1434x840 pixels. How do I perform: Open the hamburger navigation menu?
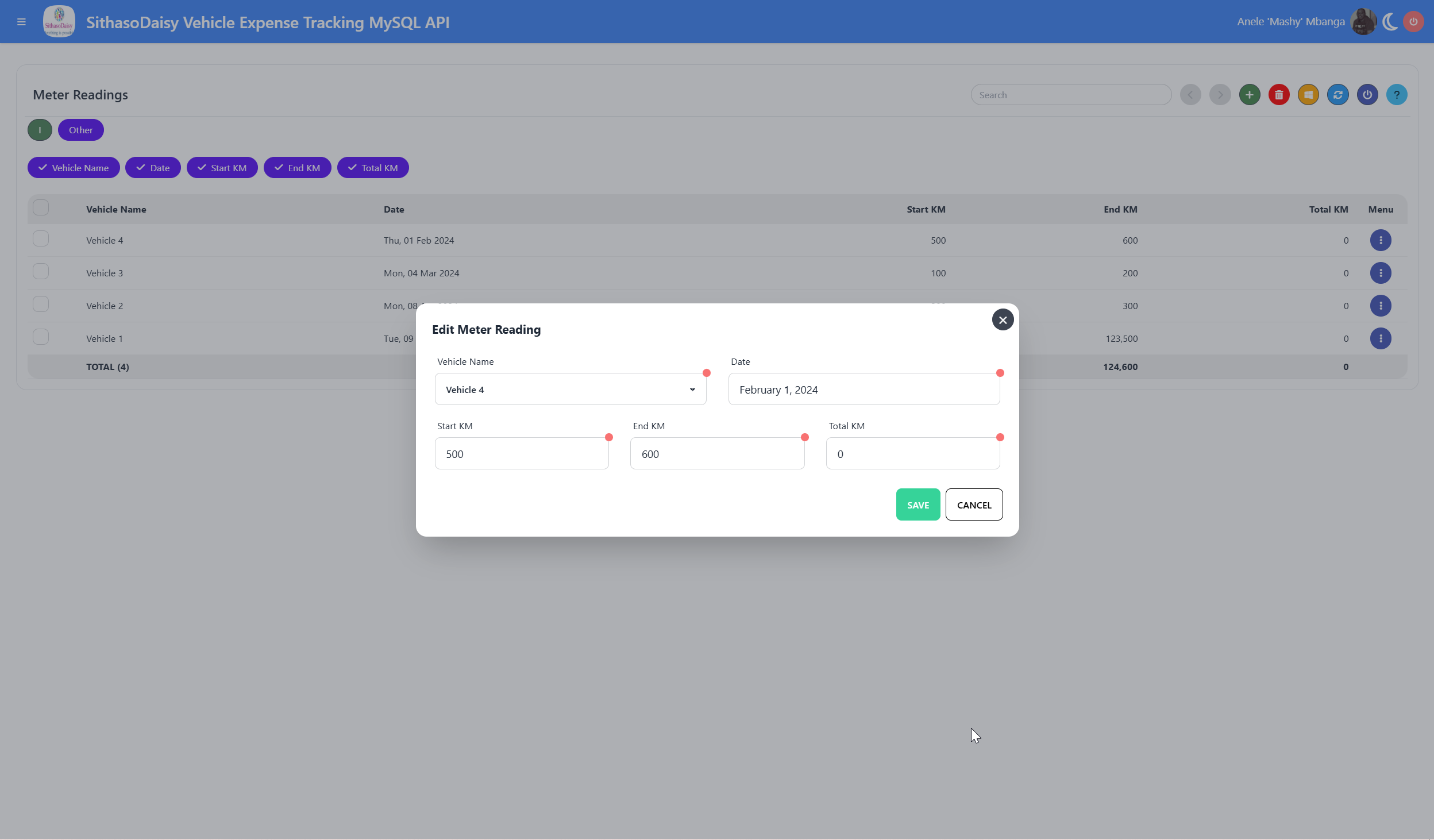[x=21, y=22]
